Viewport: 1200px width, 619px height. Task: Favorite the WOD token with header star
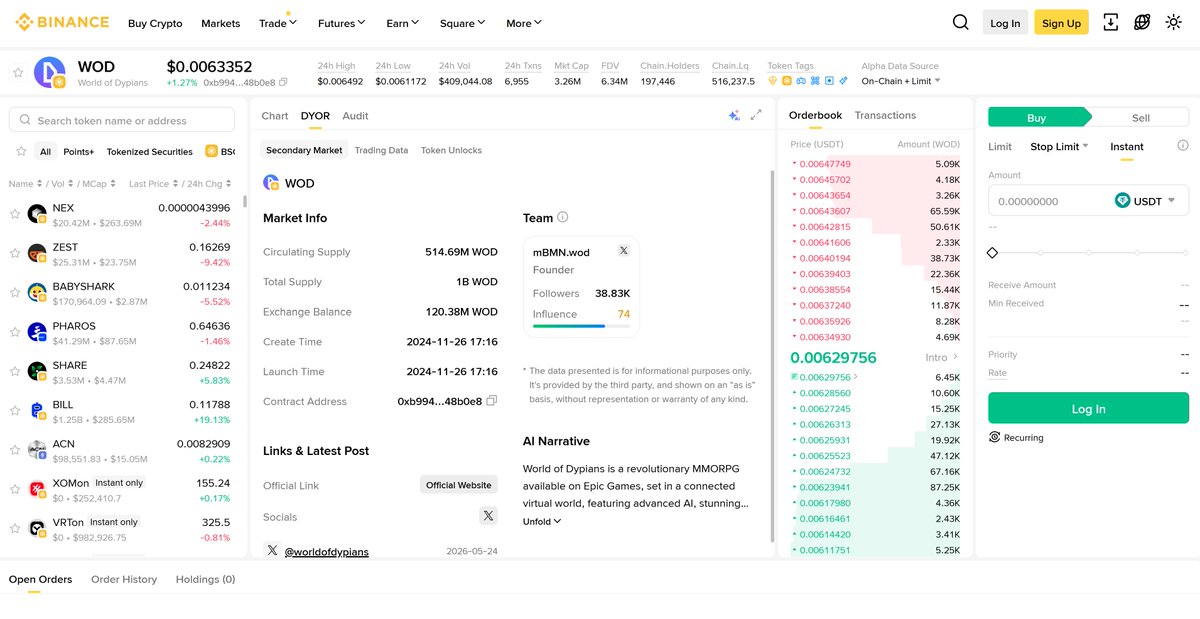pyautogui.click(x=17, y=72)
